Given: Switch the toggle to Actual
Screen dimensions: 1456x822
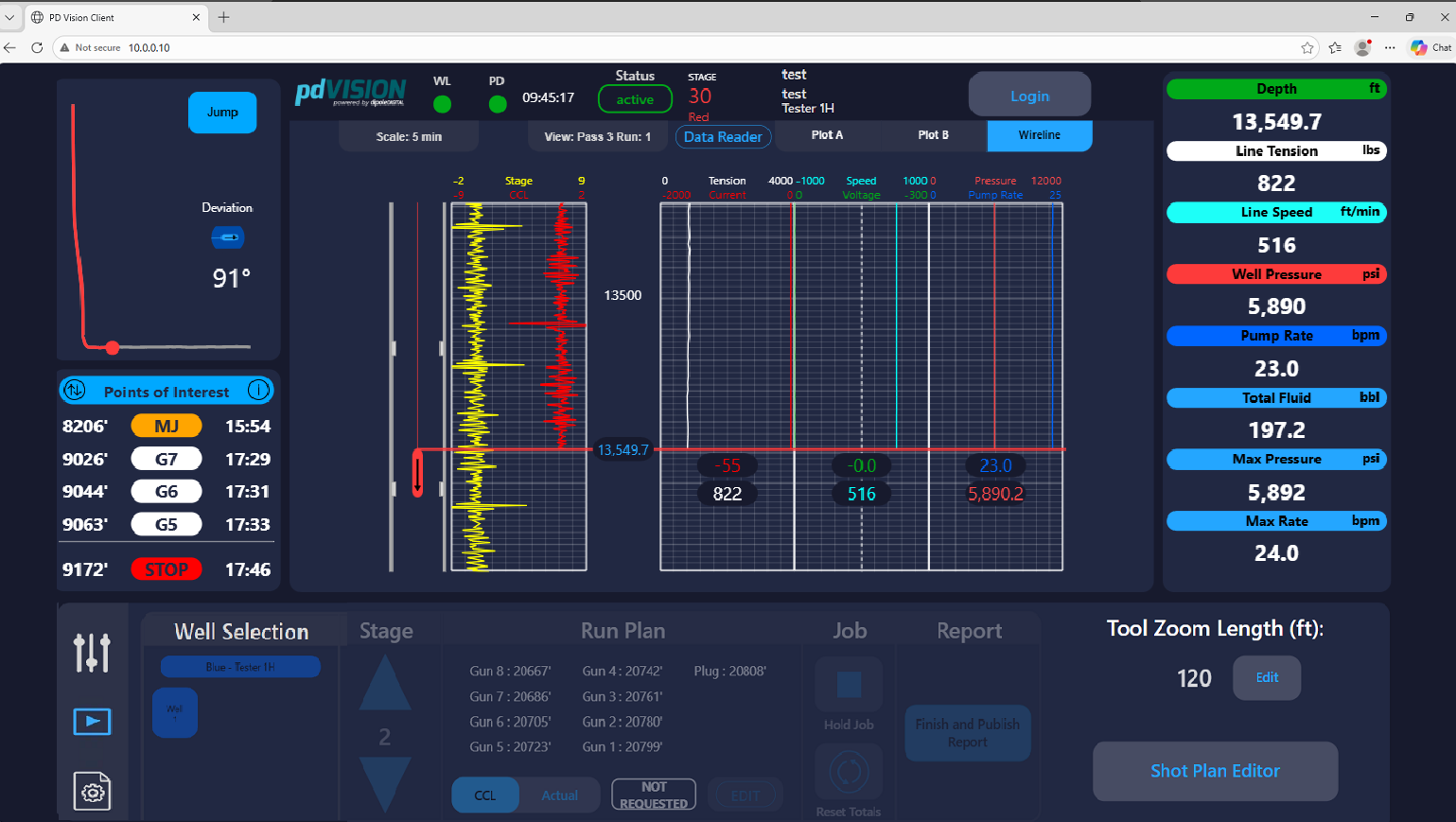Looking at the screenshot, I should pyautogui.click(x=560, y=796).
